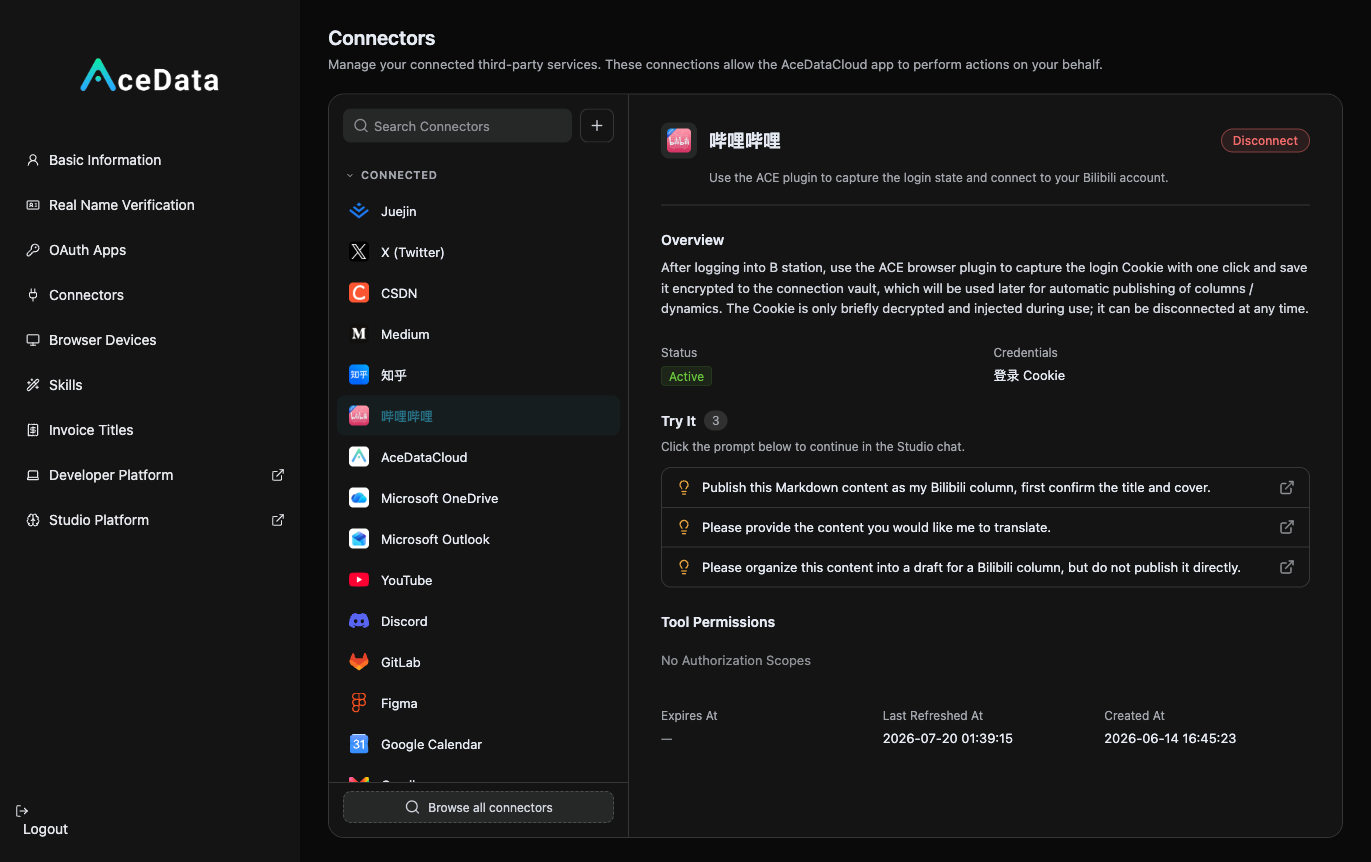Click the Connectors plug icon
Image resolution: width=1371 pixels, height=862 pixels.
click(x=33, y=295)
